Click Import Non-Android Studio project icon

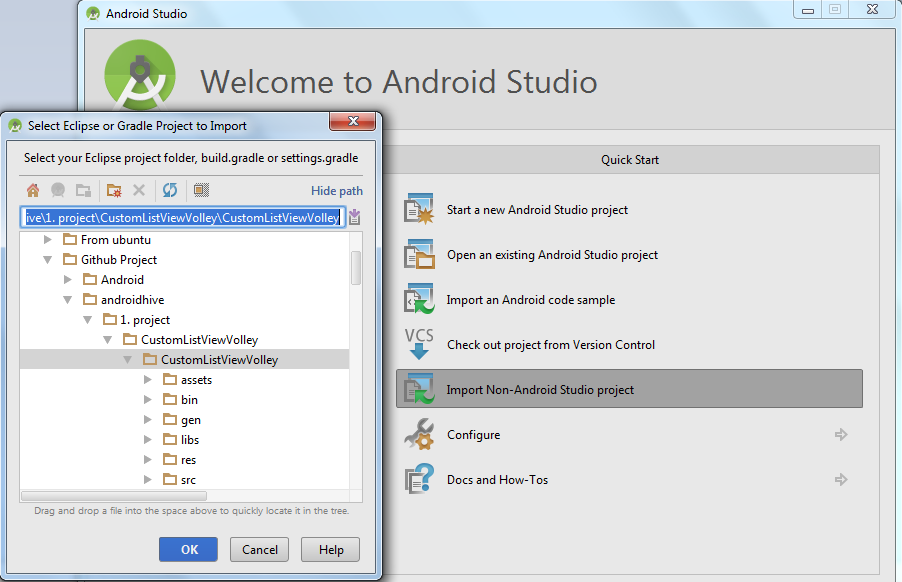[x=419, y=389]
